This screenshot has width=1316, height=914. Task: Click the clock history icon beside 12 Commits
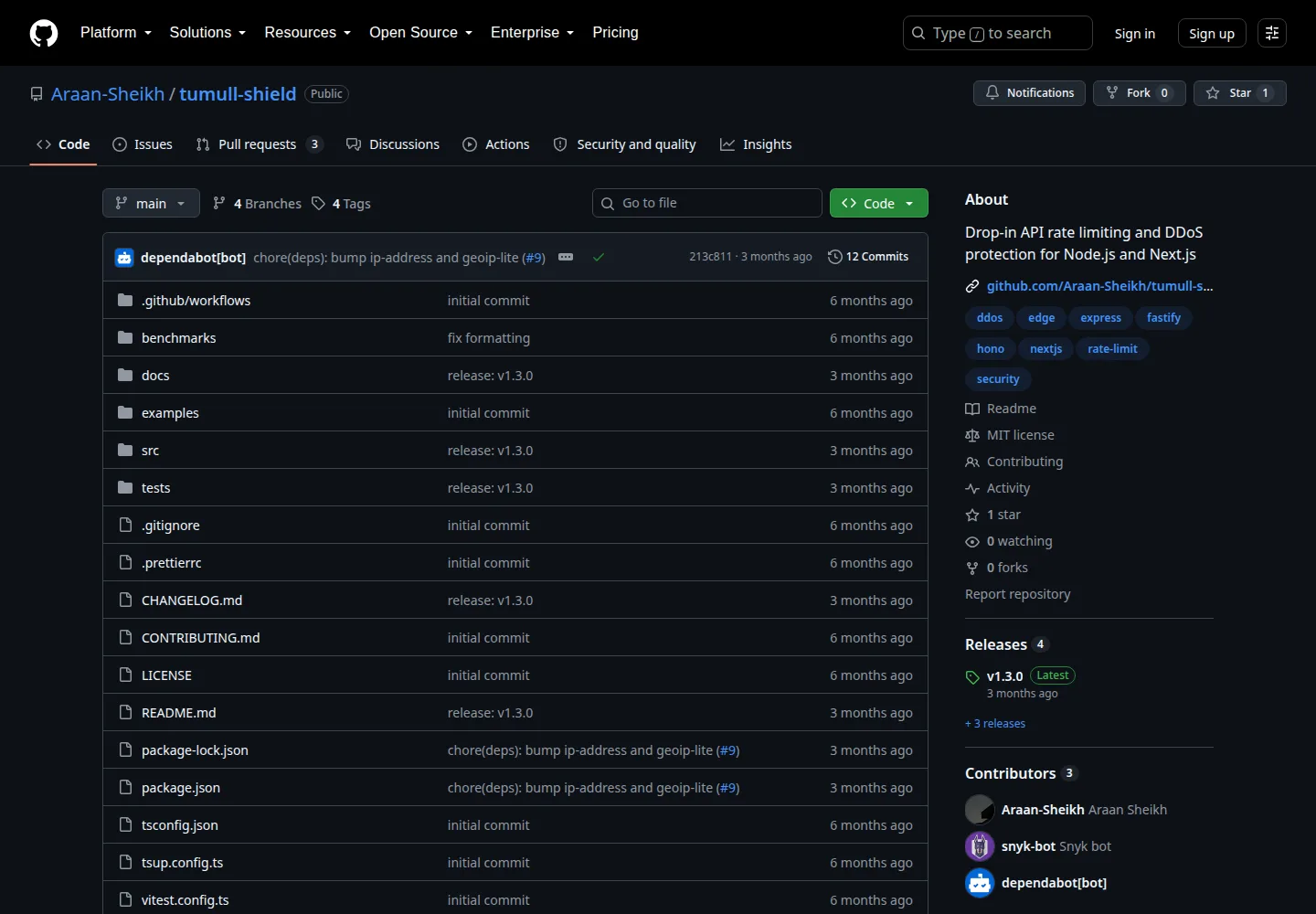[834, 257]
